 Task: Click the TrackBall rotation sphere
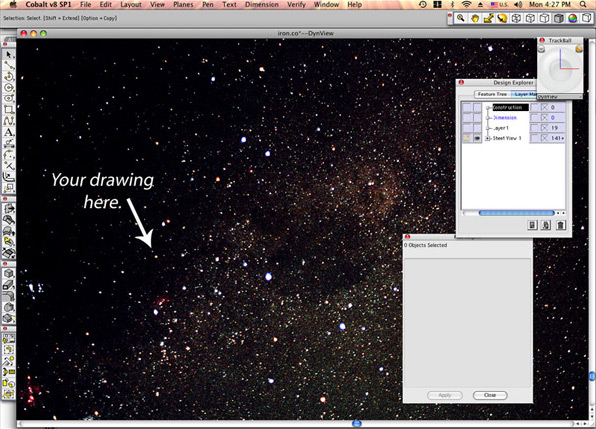[x=561, y=69]
